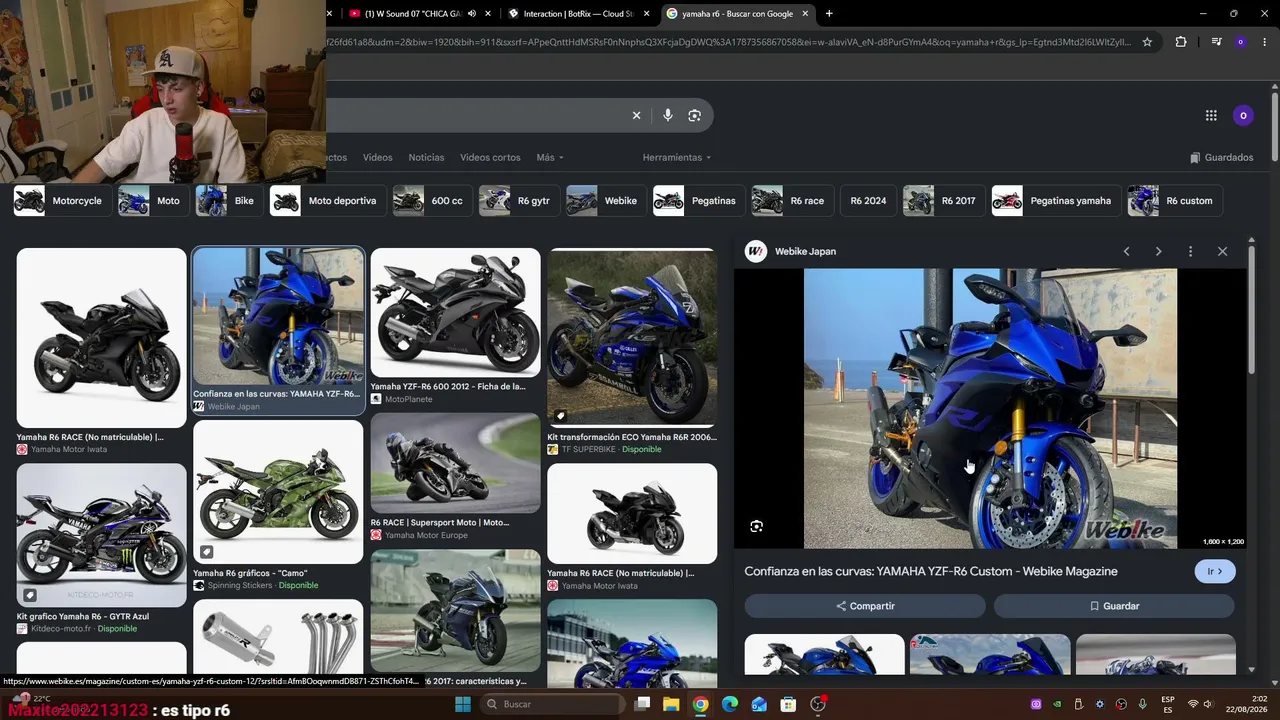Screen dimensions: 1280x720
Task: Launch Microsoft Edge from the taskbar
Action: coord(730,704)
